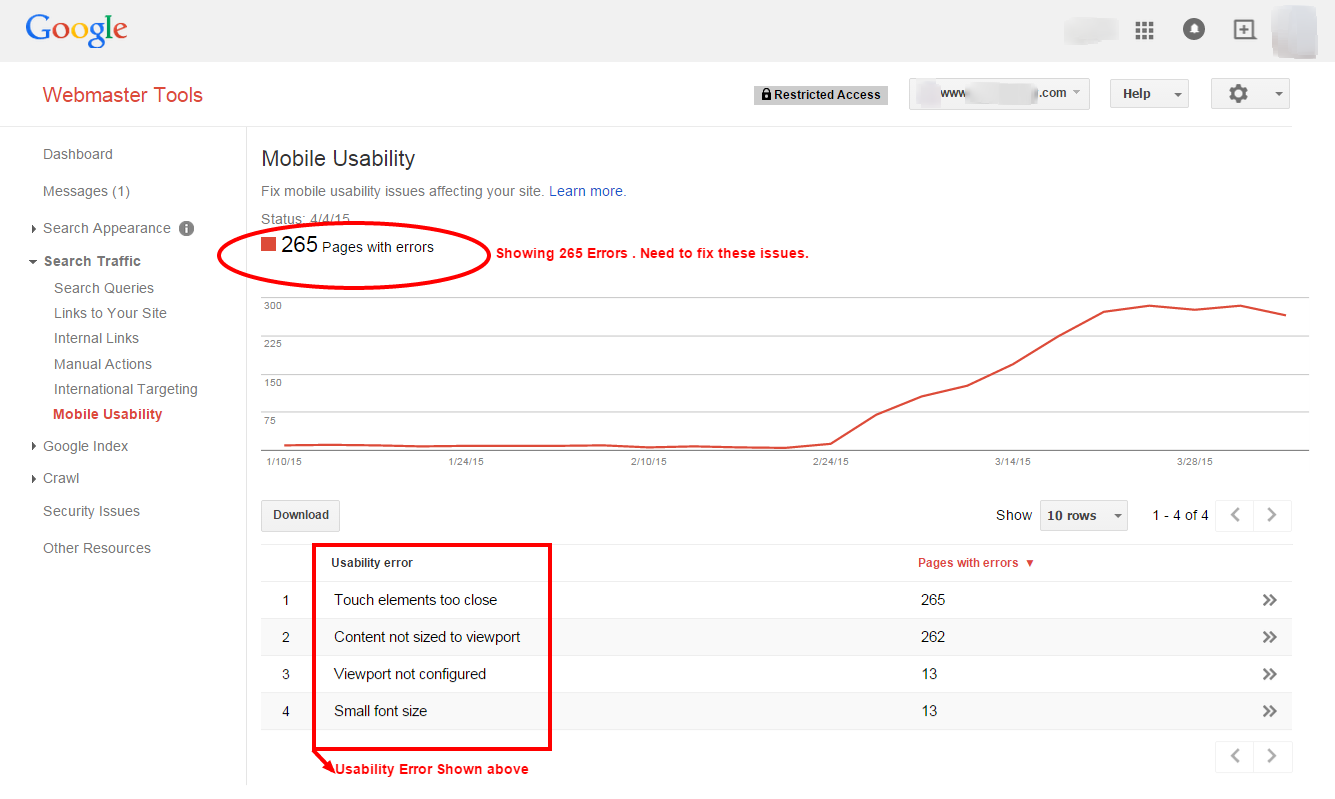Sort by Pages with errors column

pos(976,563)
